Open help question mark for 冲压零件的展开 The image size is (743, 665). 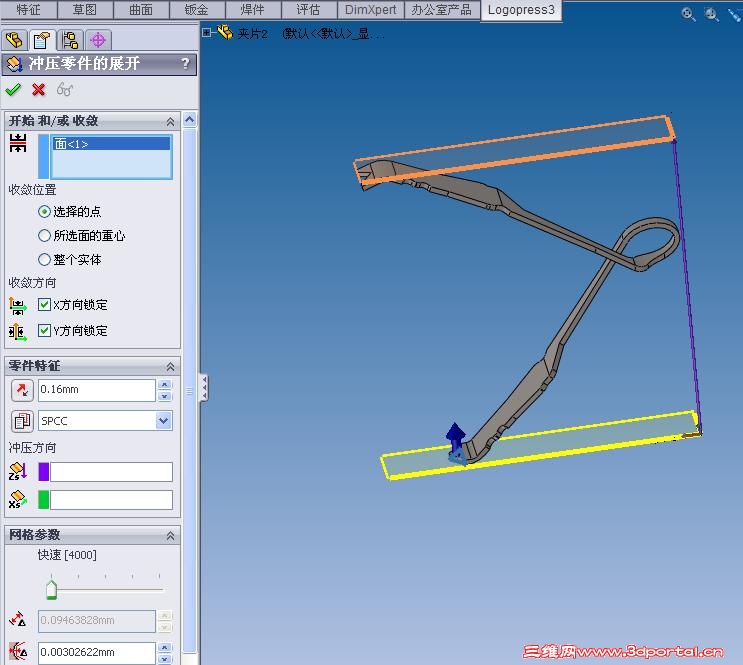click(185, 64)
